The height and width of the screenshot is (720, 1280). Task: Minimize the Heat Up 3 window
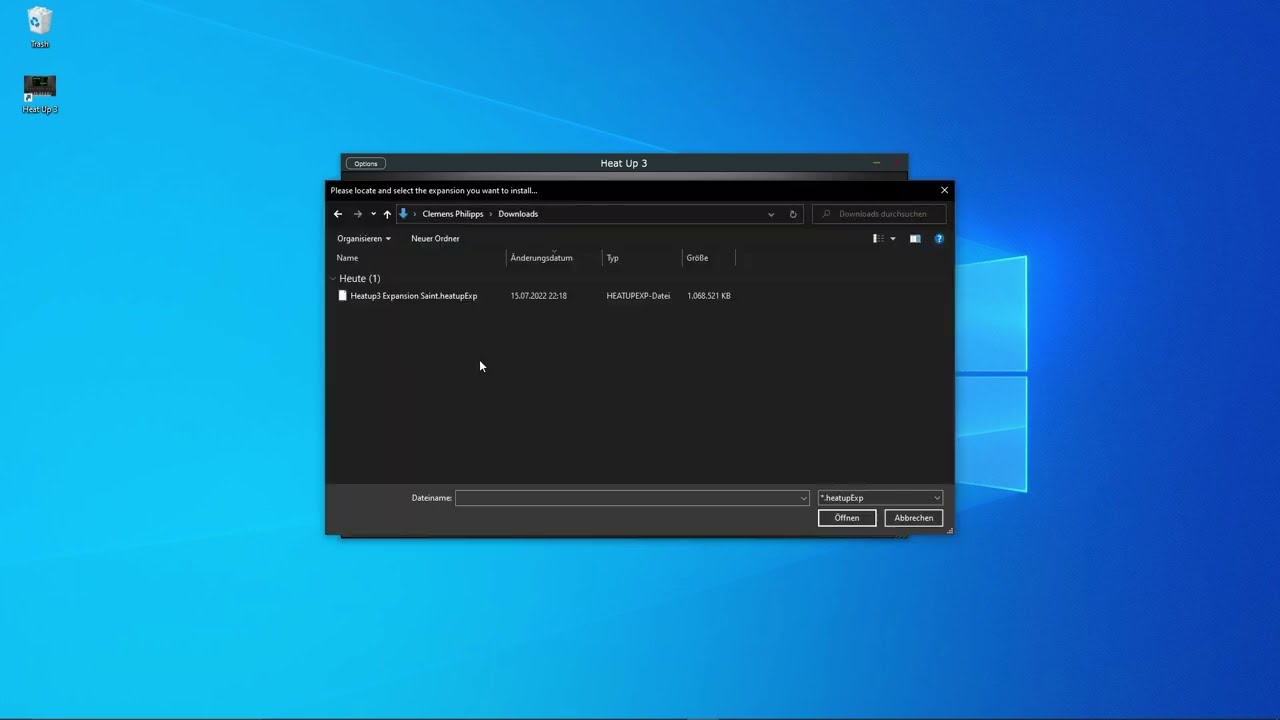tap(876, 163)
